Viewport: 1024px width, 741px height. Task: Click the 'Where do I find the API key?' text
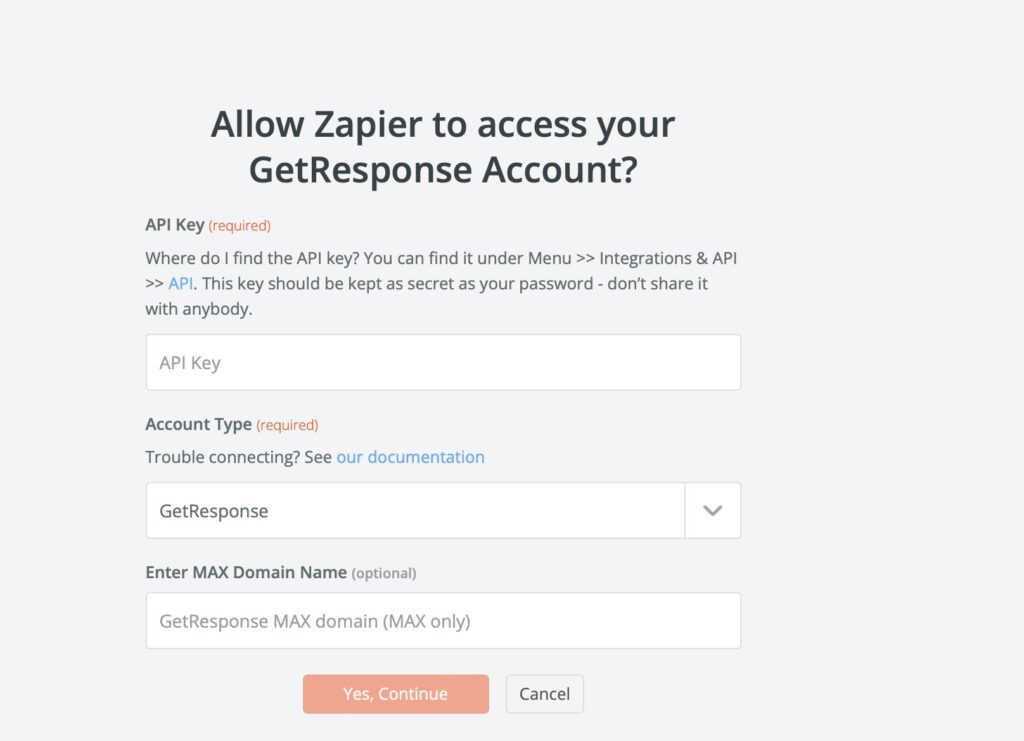(252, 259)
